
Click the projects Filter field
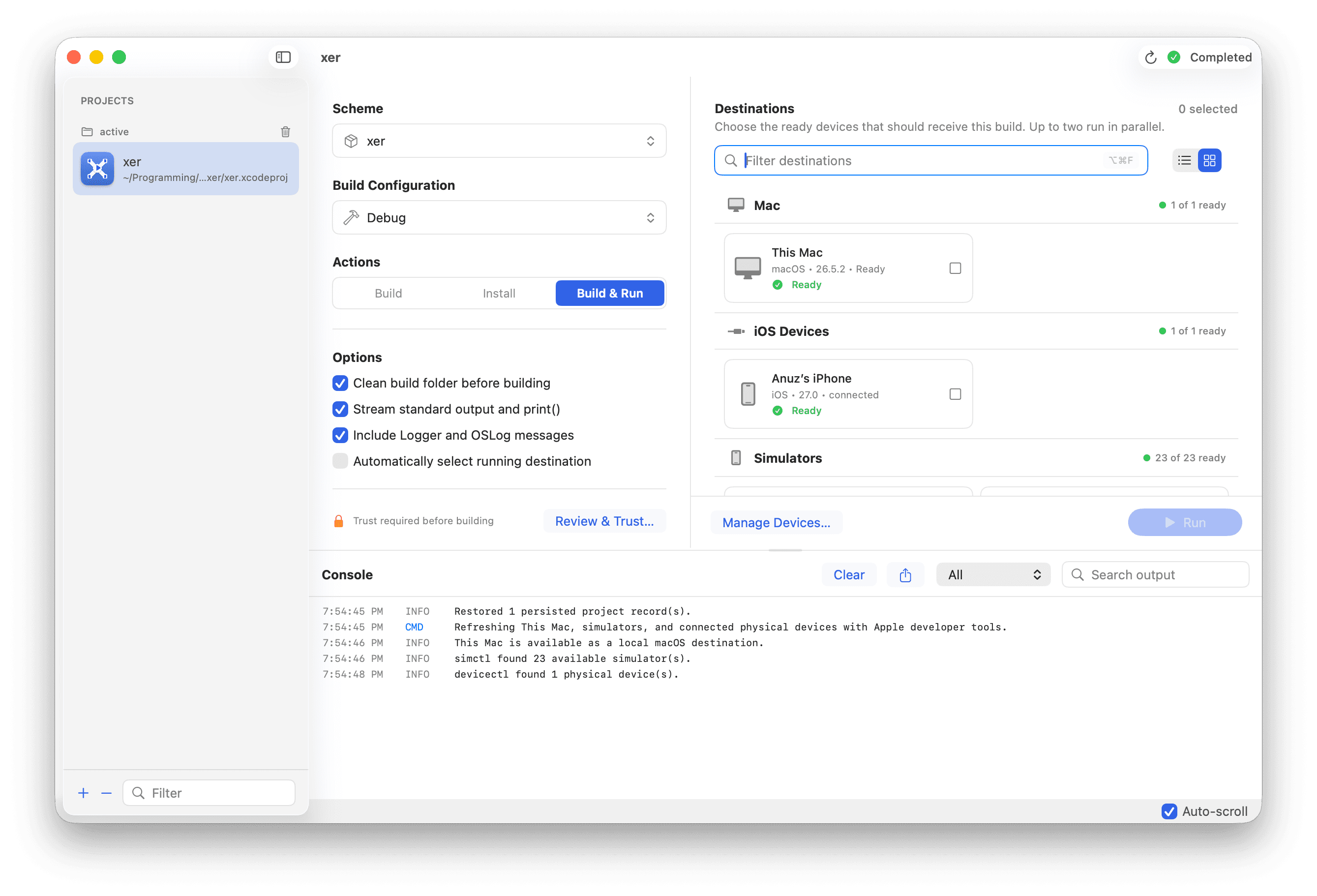point(209,793)
